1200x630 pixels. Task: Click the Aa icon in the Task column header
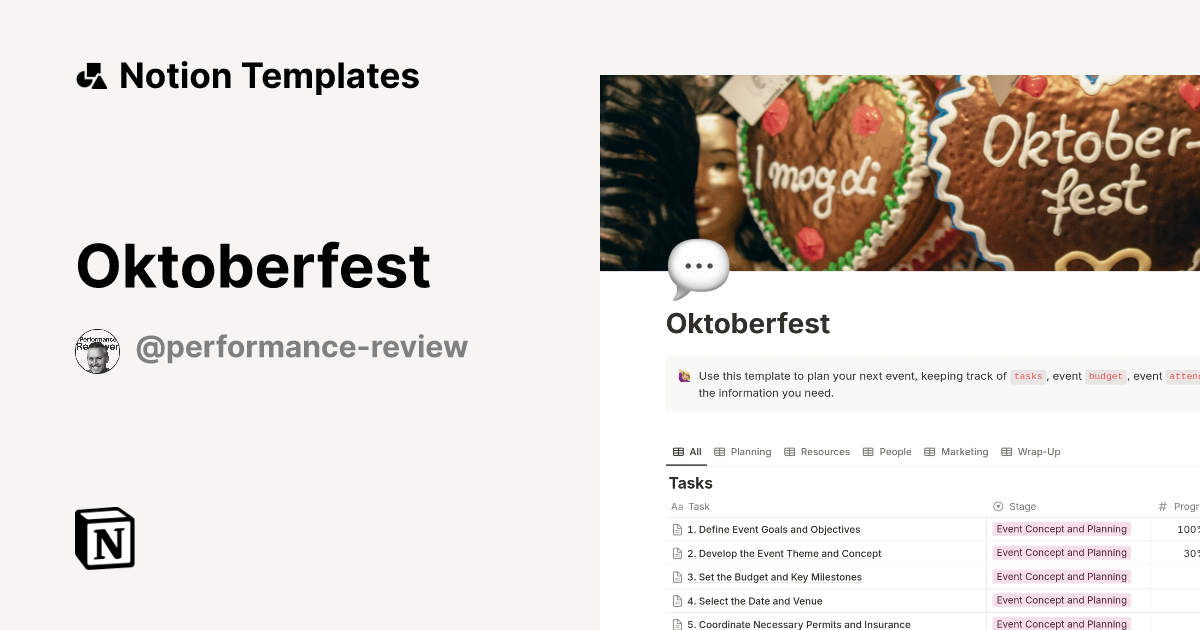pos(676,506)
